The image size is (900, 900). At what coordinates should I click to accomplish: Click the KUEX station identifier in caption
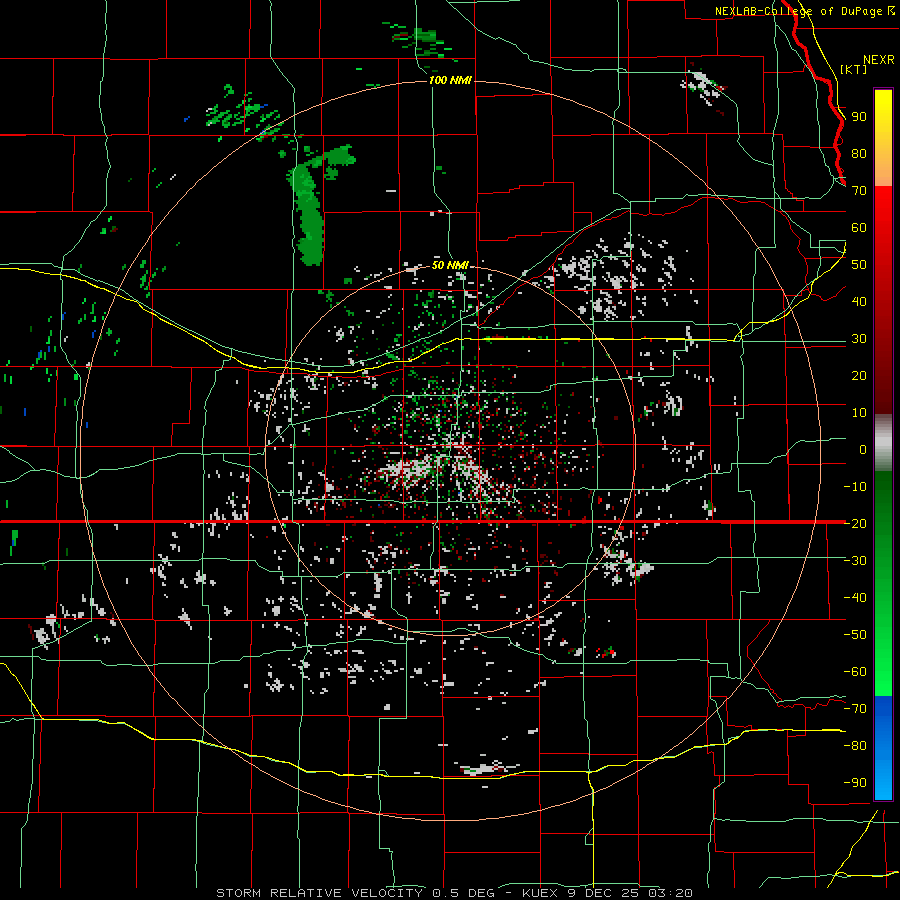pyautogui.click(x=540, y=893)
